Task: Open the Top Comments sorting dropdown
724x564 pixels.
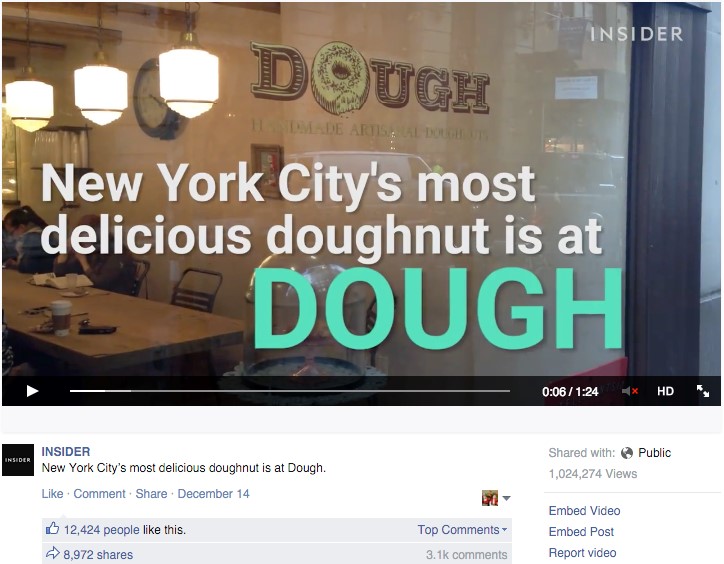Action: [462, 530]
